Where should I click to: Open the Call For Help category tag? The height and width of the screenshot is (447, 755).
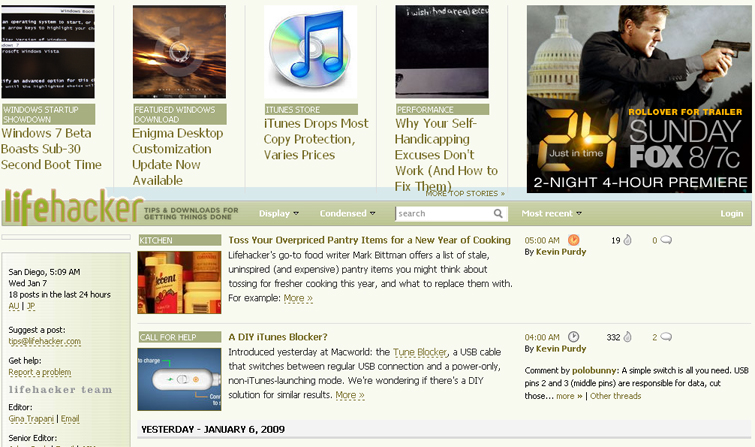tap(180, 337)
